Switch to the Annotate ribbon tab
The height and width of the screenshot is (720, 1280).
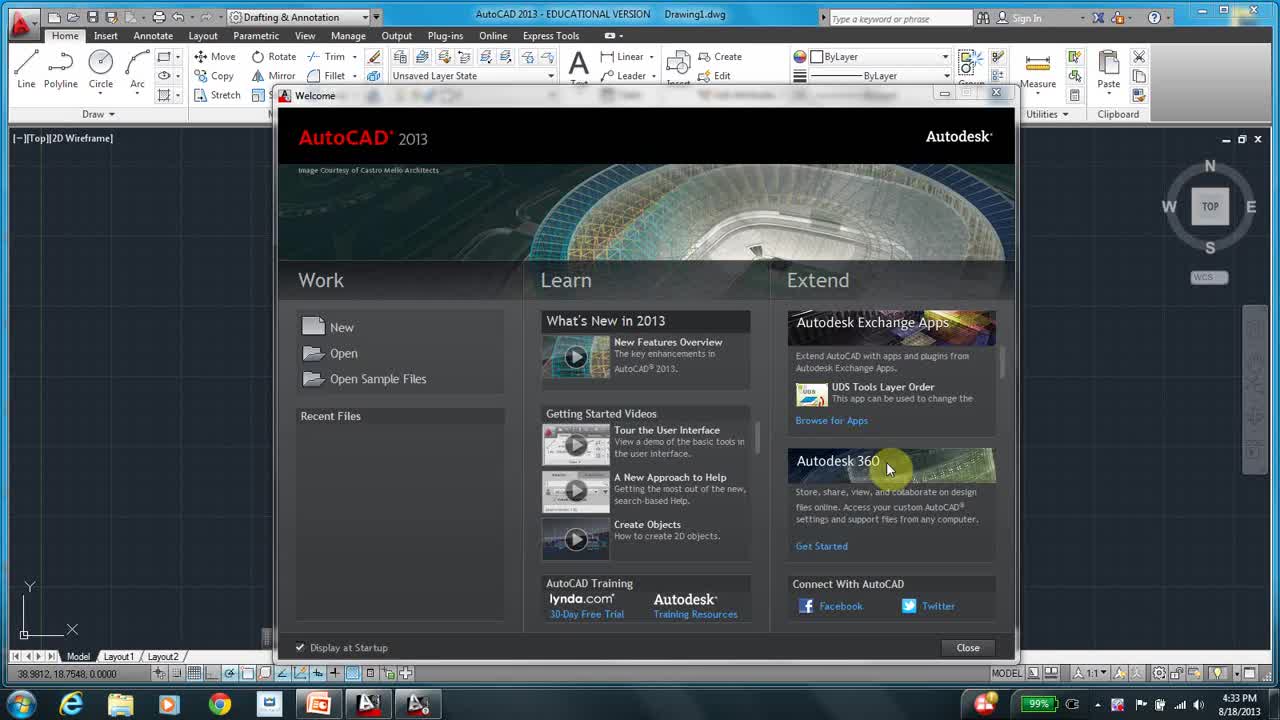[x=153, y=36]
